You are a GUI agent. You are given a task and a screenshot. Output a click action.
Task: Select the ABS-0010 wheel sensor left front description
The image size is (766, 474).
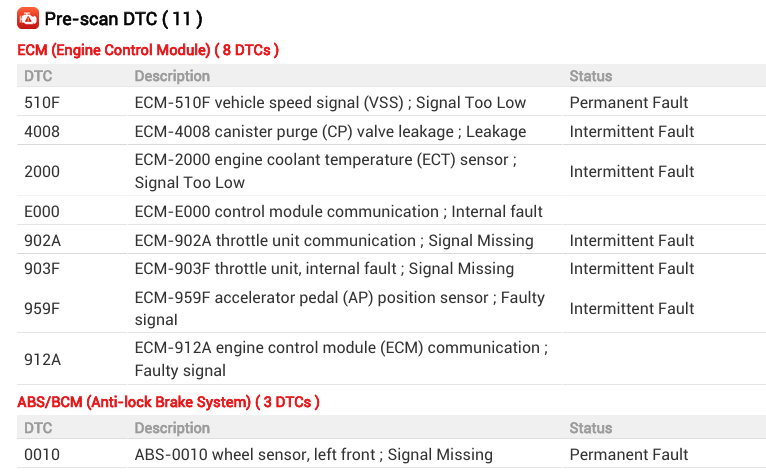pos(313,454)
